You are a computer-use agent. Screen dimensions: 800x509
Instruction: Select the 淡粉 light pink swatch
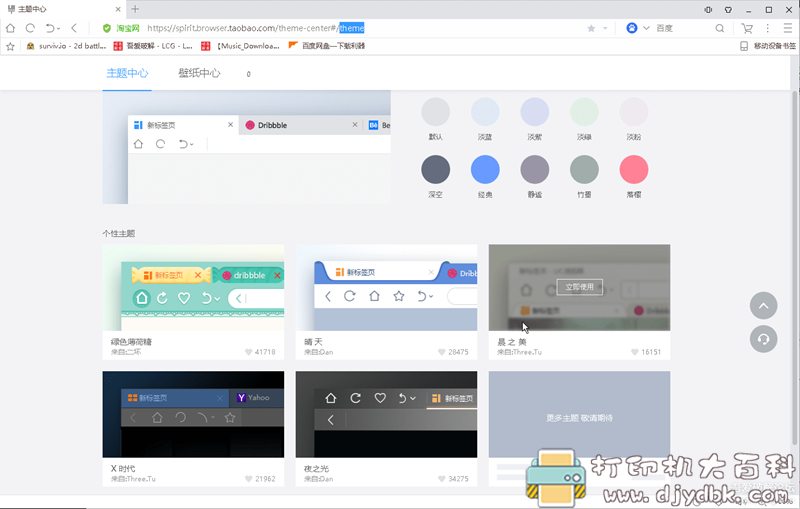[634, 112]
